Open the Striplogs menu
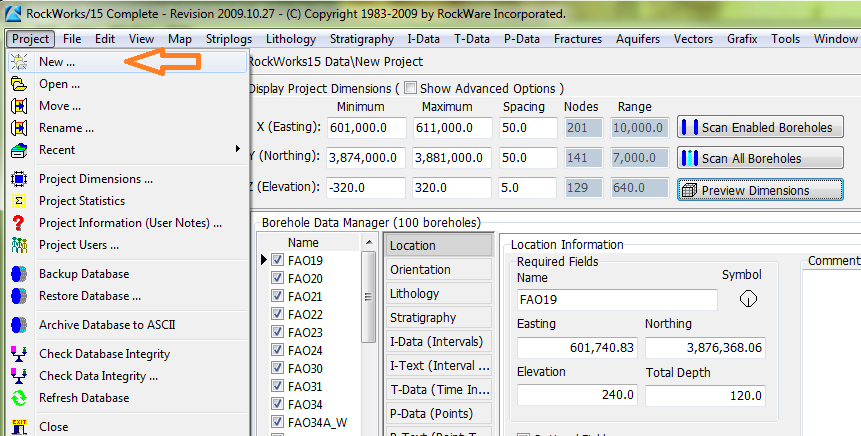Image resolution: width=861 pixels, height=436 pixels. (228, 39)
